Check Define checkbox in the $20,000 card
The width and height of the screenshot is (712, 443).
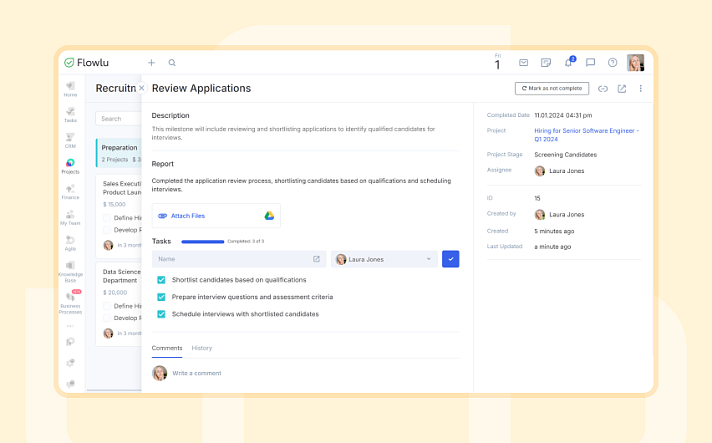[107, 306]
